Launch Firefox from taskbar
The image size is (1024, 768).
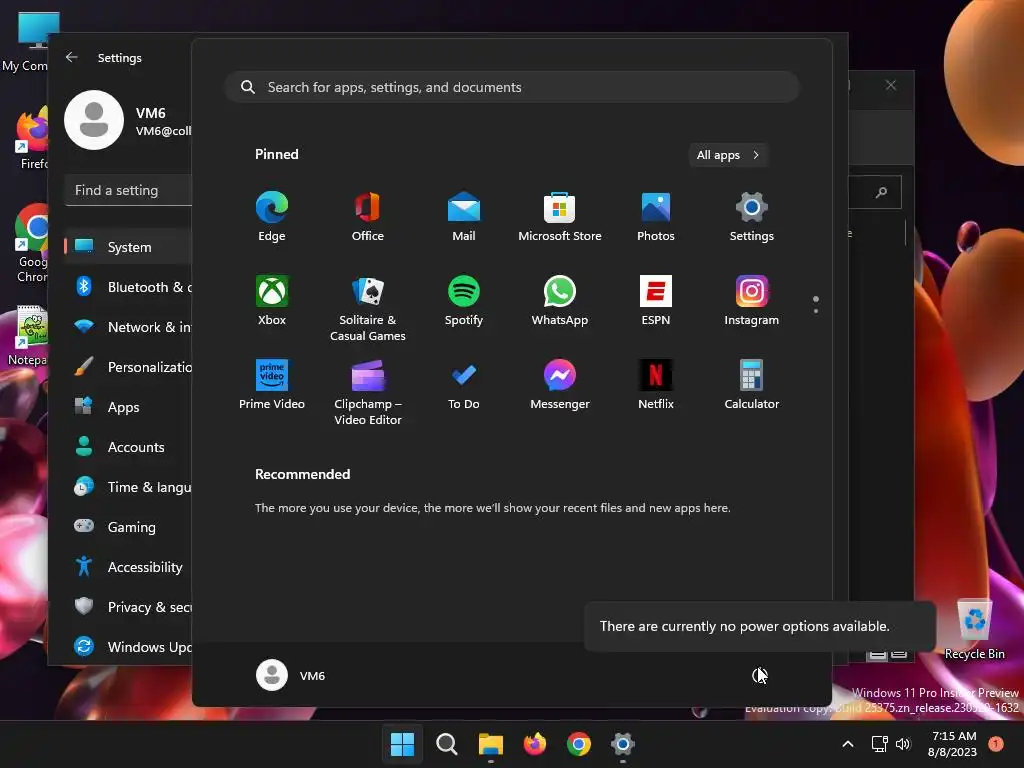535,744
